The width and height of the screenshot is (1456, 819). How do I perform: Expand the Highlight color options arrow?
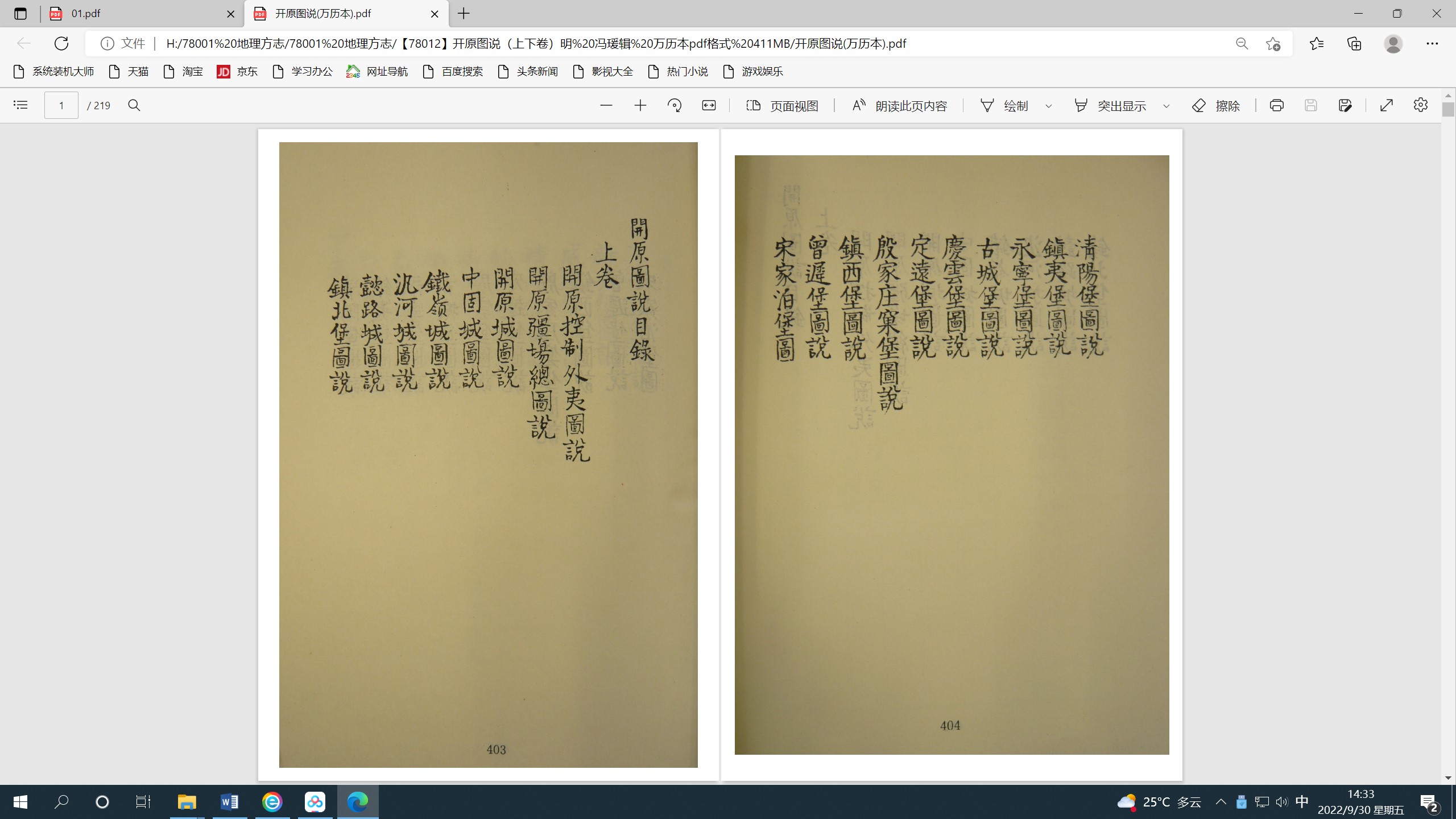tap(1166, 106)
